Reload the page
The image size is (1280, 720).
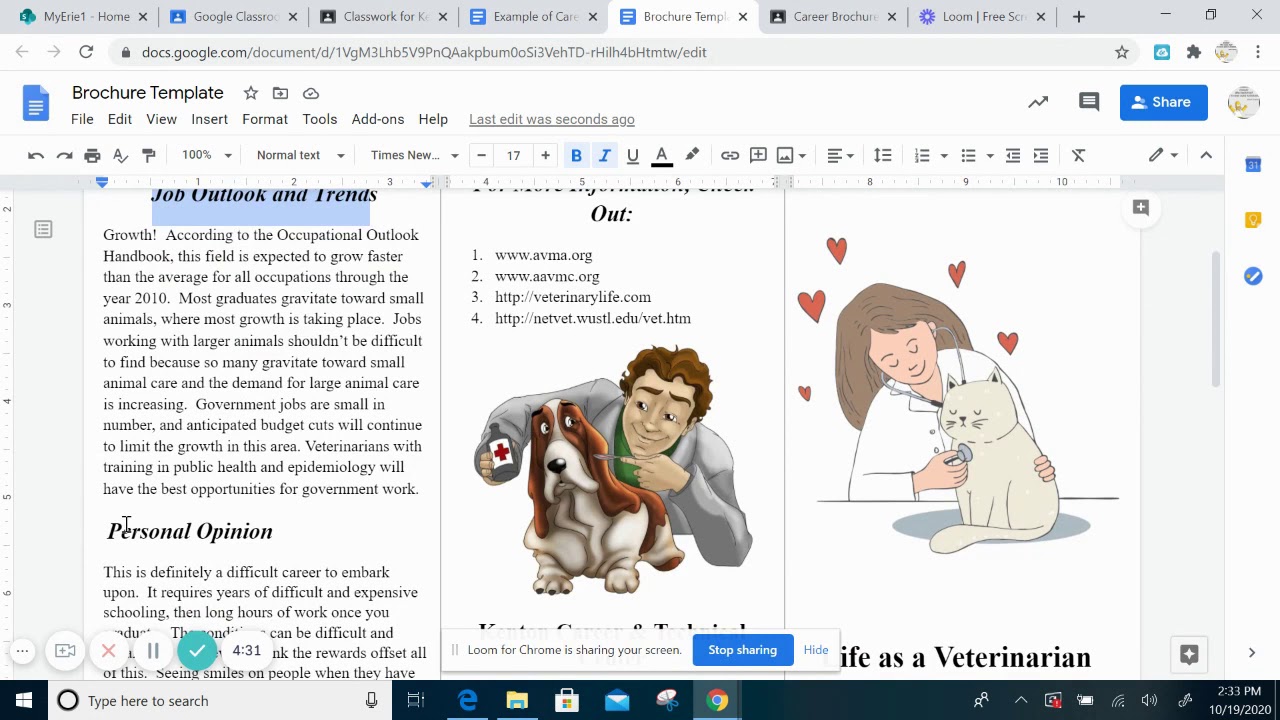click(86, 52)
